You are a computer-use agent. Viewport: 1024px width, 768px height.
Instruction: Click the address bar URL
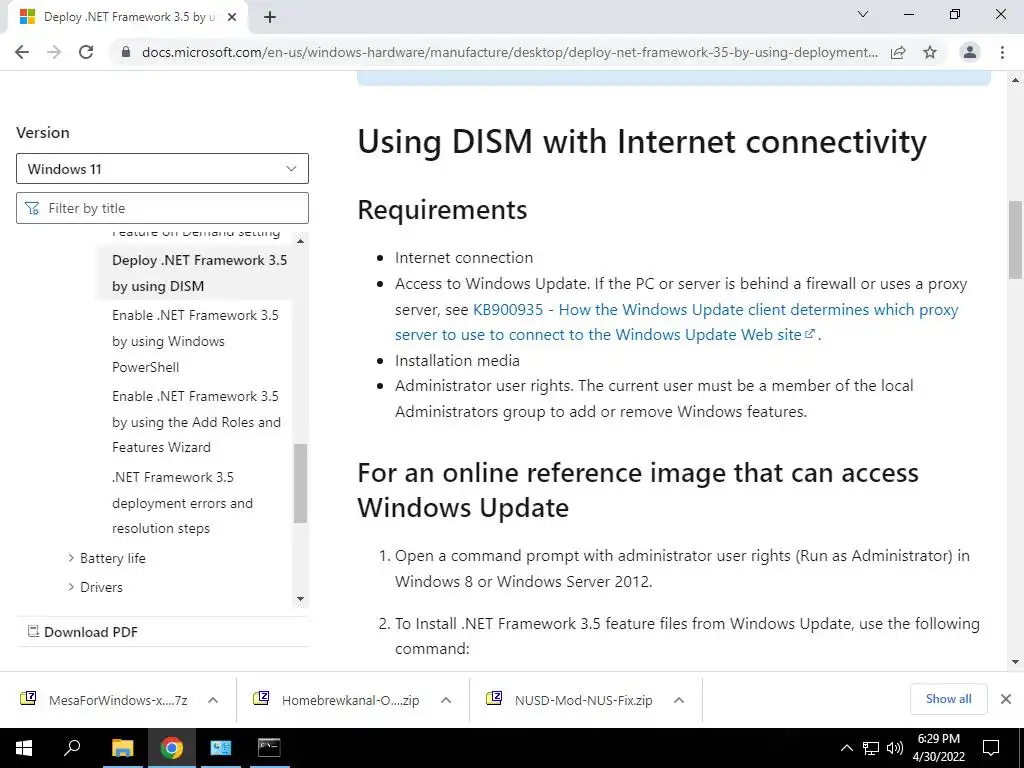click(x=509, y=52)
